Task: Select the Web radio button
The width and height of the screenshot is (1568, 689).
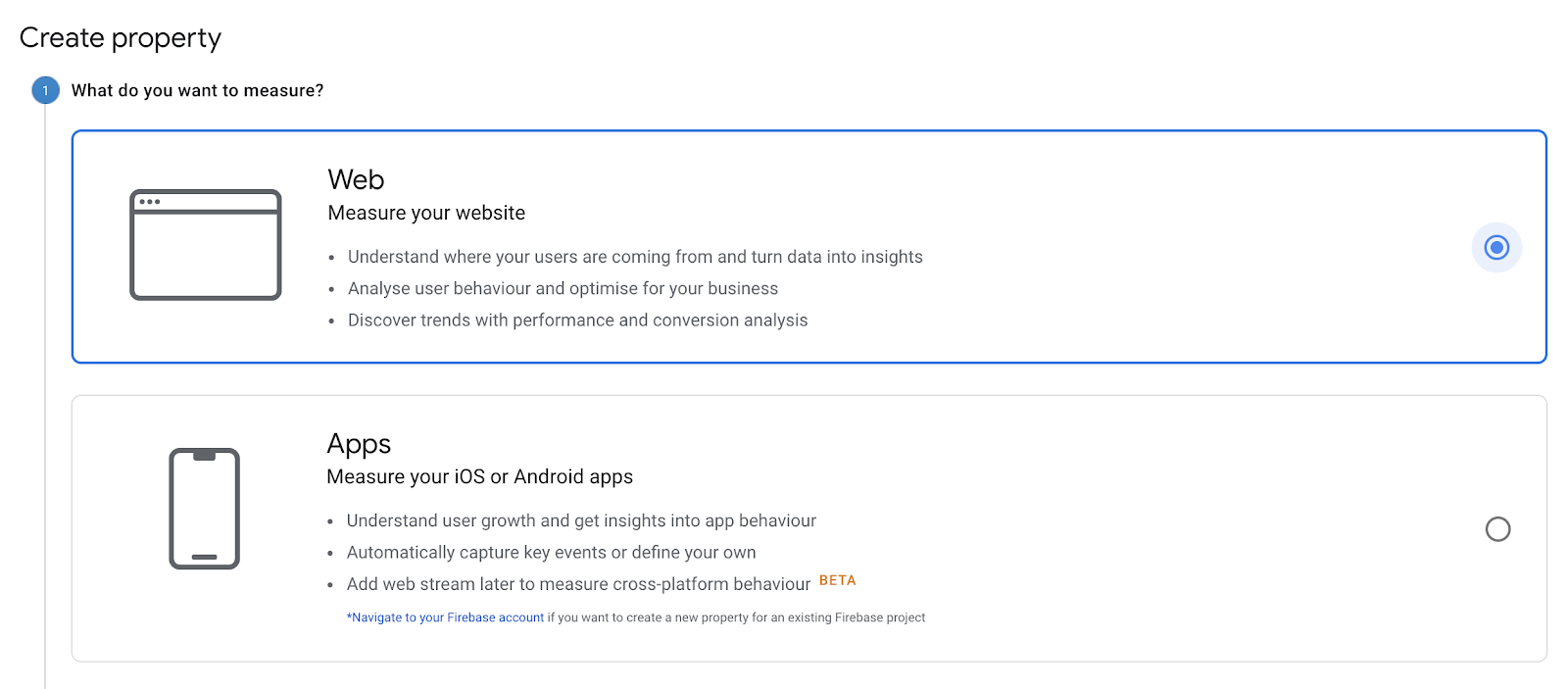Action: [x=1495, y=247]
